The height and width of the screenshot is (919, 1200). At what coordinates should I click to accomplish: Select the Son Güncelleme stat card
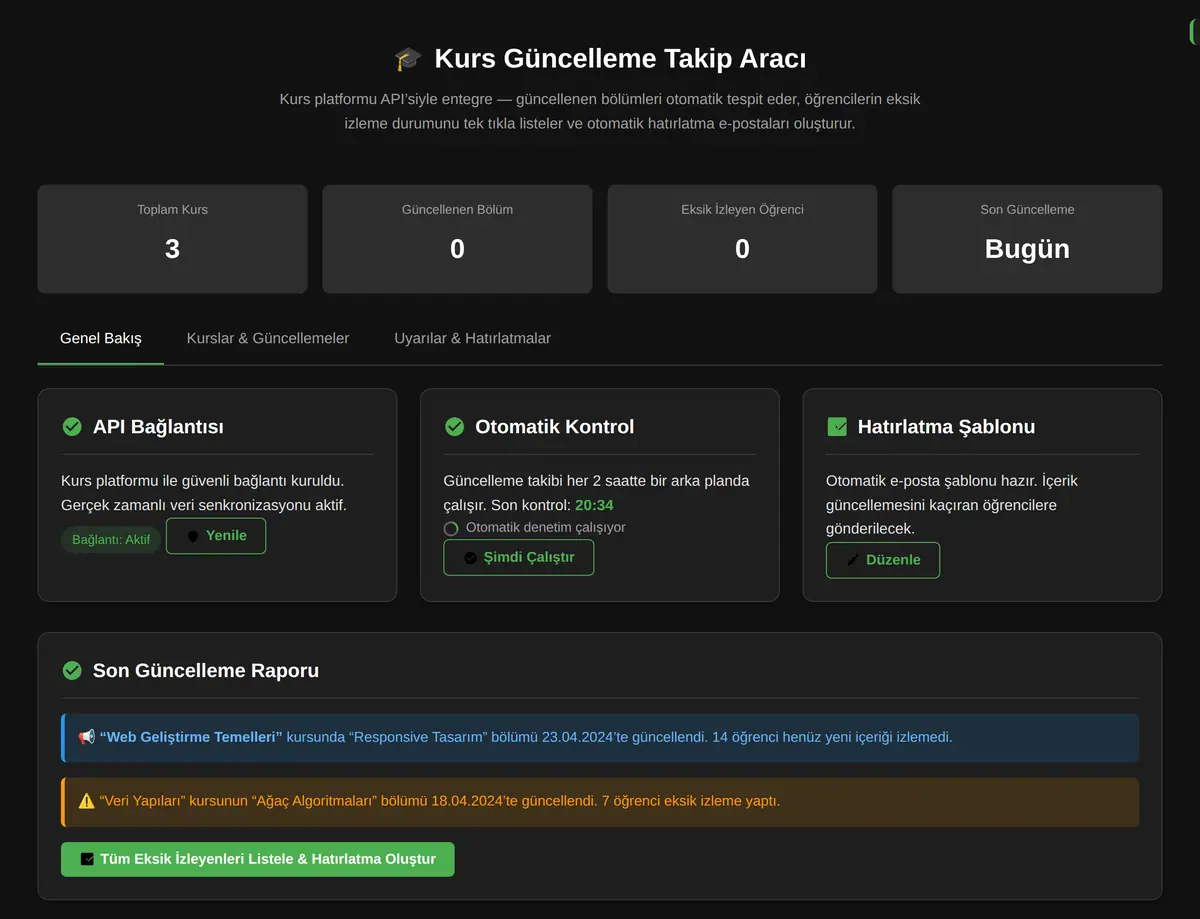(x=1027, y=239)
